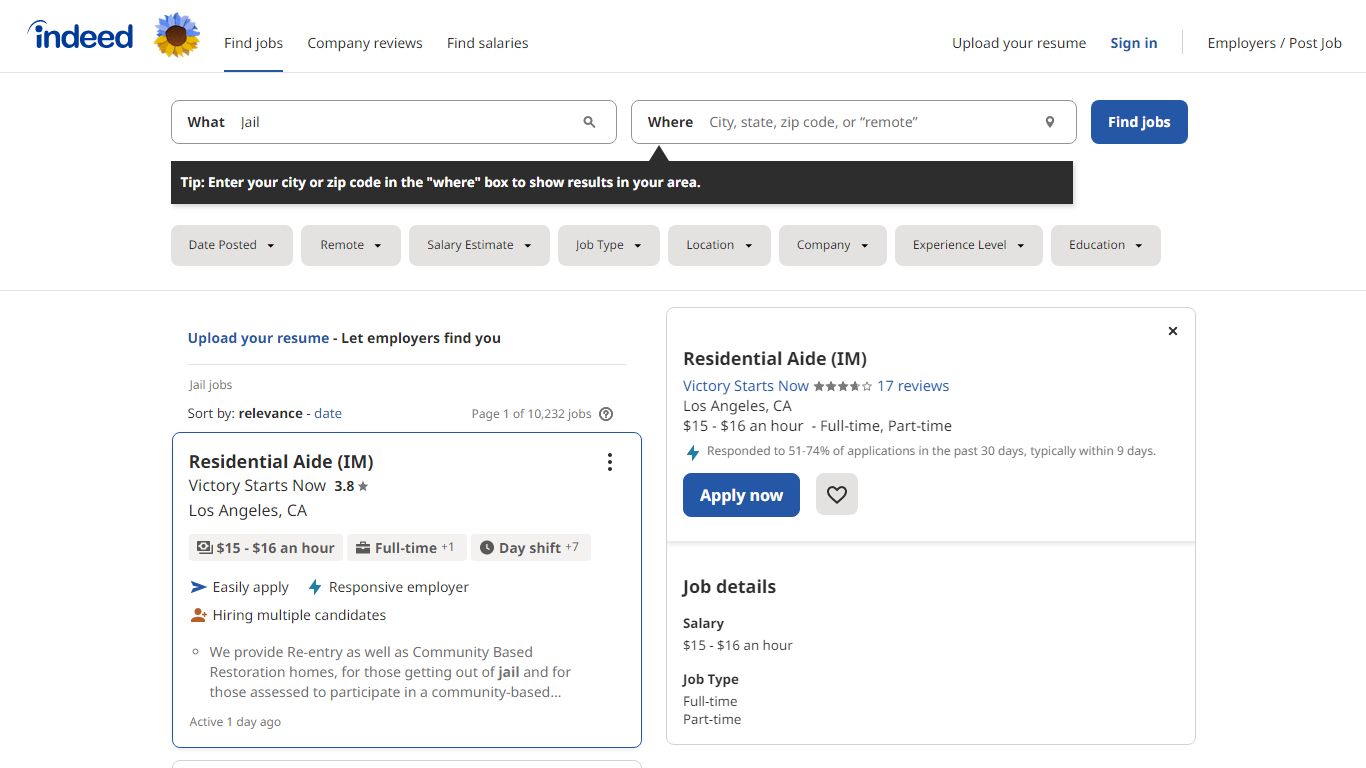1366x768 pixels.
Task: Open the three-dot menu on the Residential Aide card
Action: (610, 462)
